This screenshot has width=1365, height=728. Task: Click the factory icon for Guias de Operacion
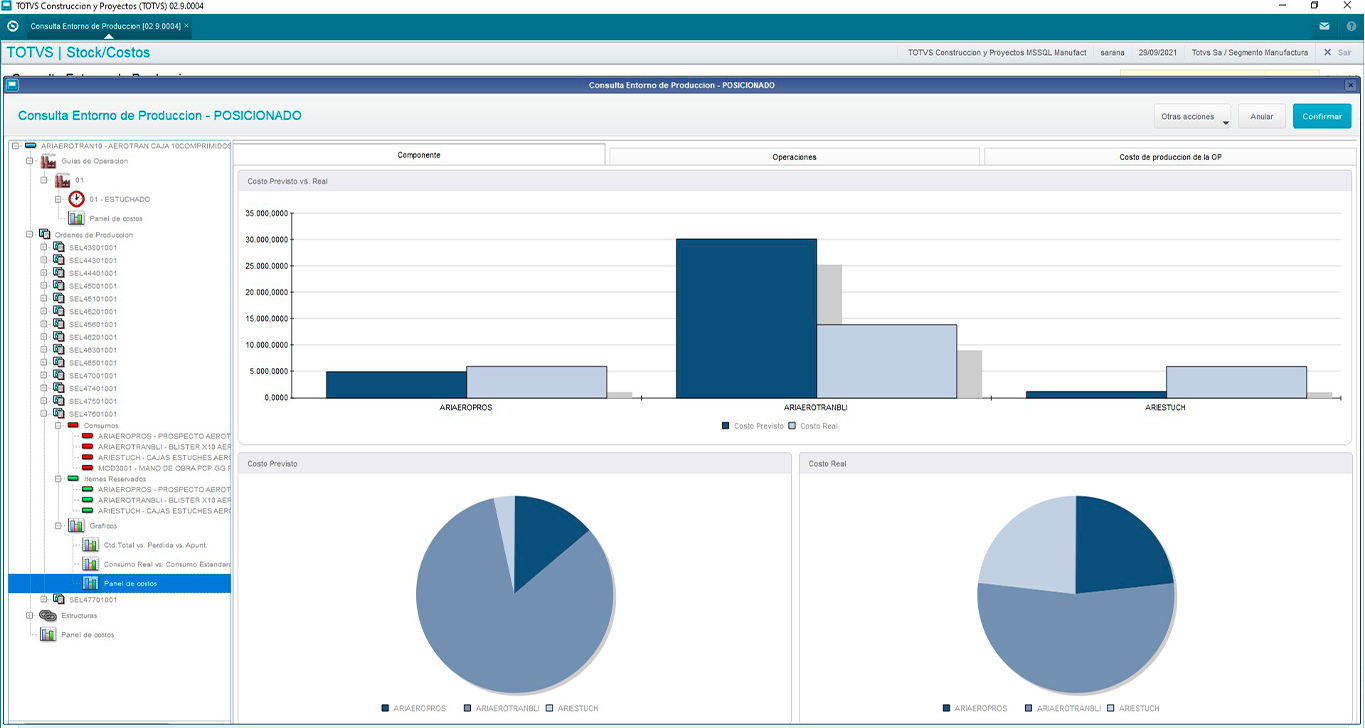coord(47,161)
